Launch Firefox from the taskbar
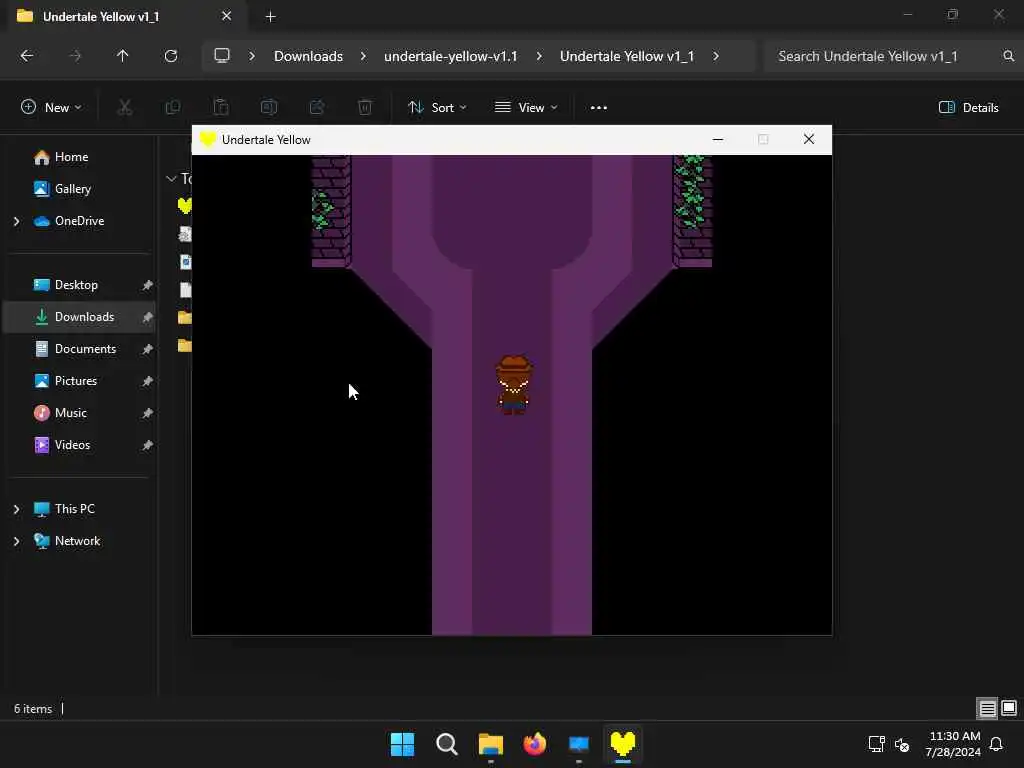This screenshot has width=1024, height=768. click(535, 744)
